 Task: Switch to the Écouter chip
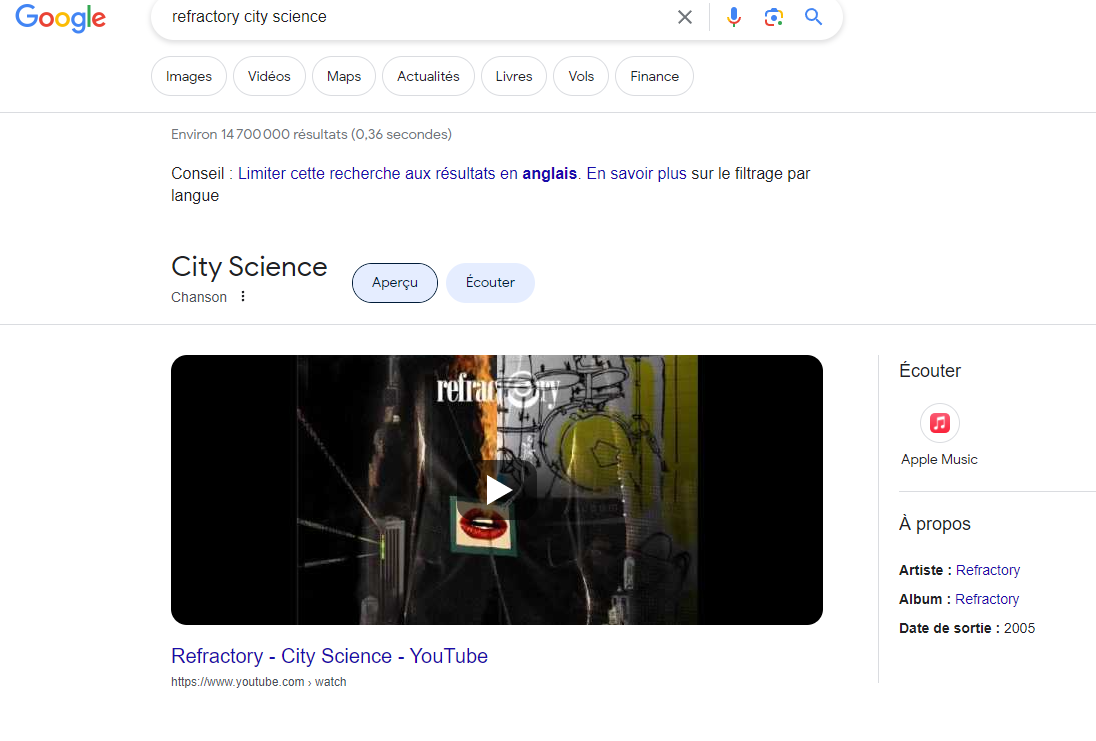coord(490,283)
